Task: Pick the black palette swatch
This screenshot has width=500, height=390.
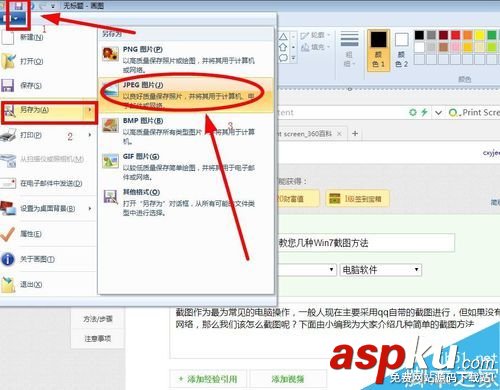Action: tap(419, 35)
